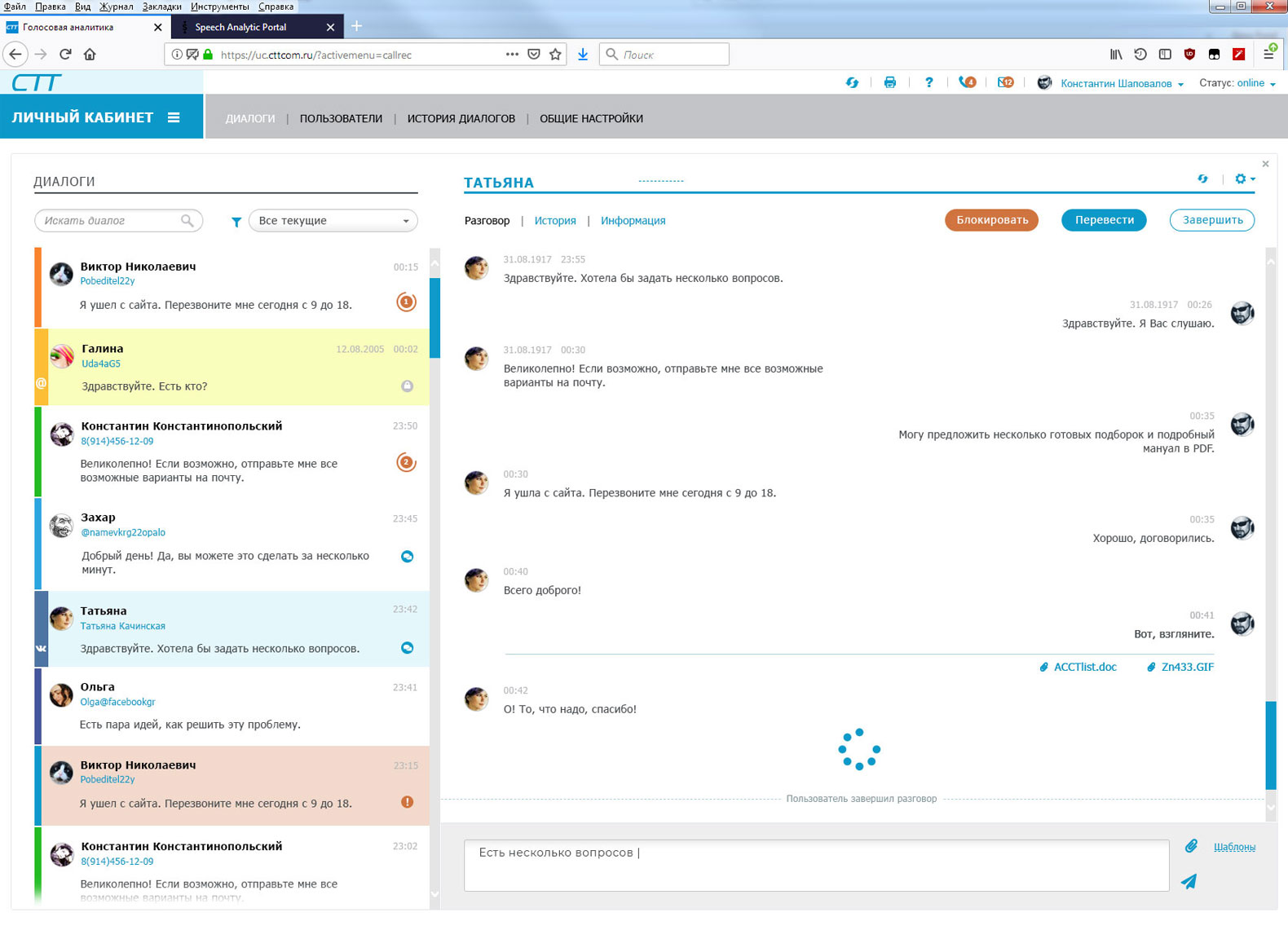
Task: Click chat bubble icon on Татьяна dialog
Action: pos(408,648)
